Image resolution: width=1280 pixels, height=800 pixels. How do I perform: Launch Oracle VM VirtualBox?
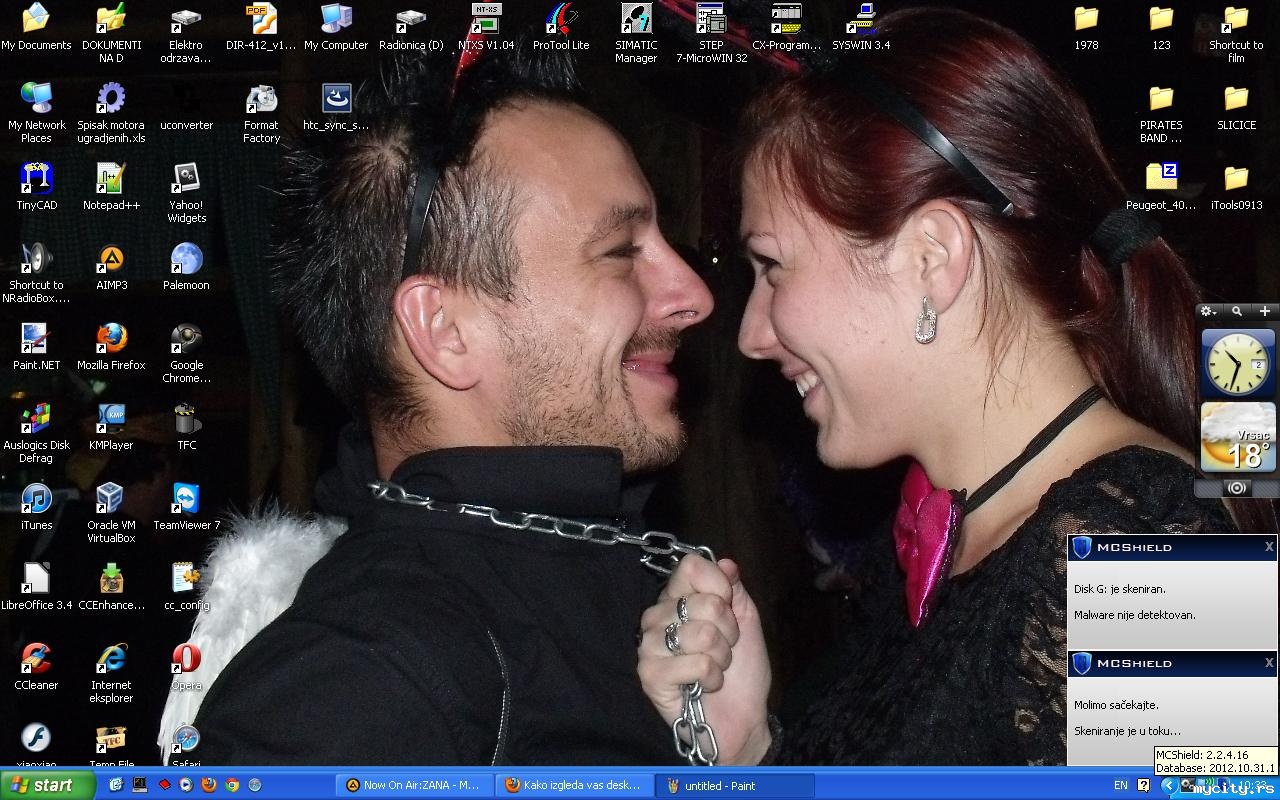[111, 499]
